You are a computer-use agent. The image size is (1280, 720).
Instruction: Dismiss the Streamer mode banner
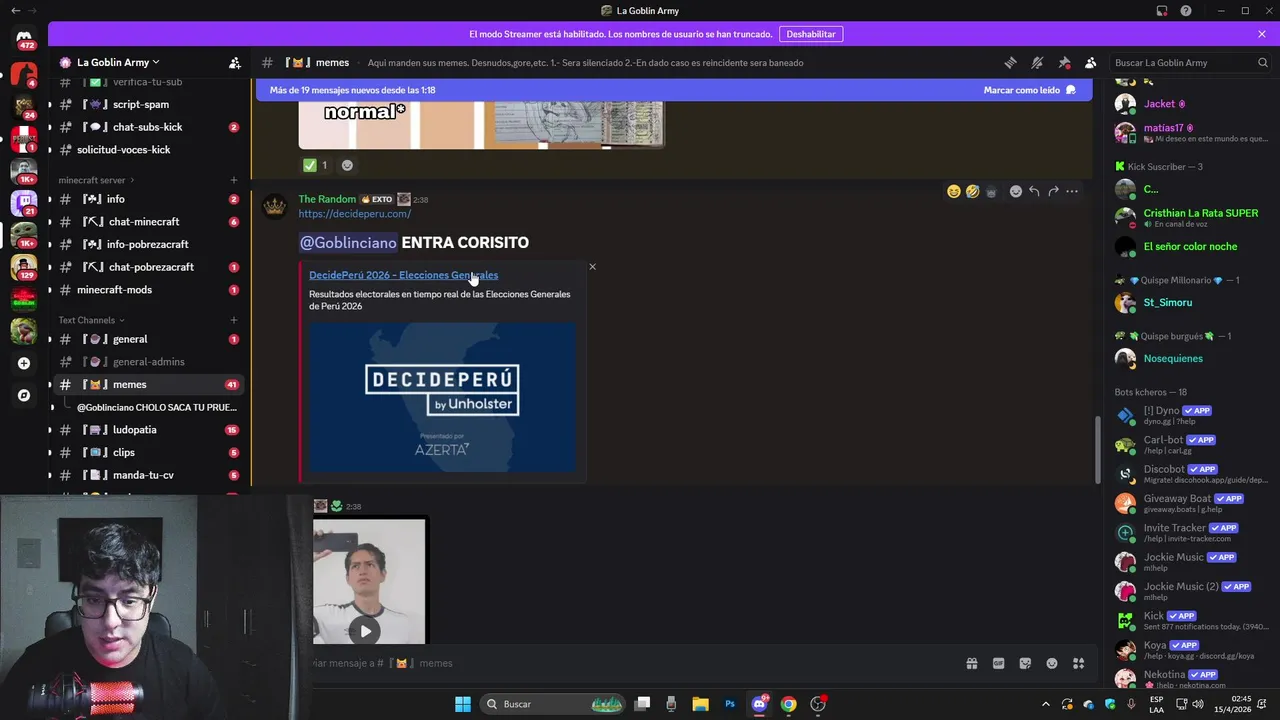(1262, 34)
